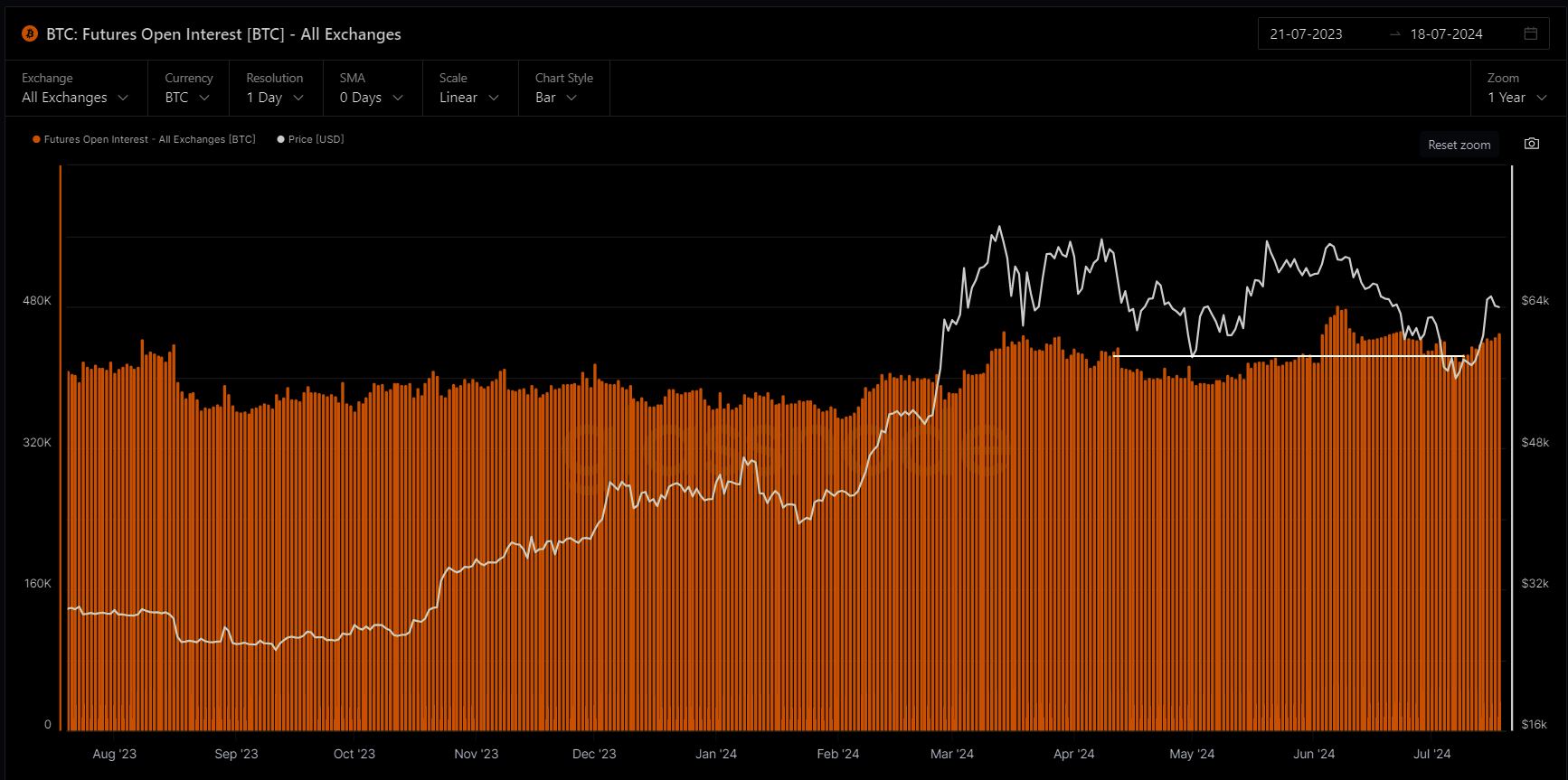Click the Sep '23 x-axis label
The height and width of the screenshot is (780, 1568).
(236, 754)
